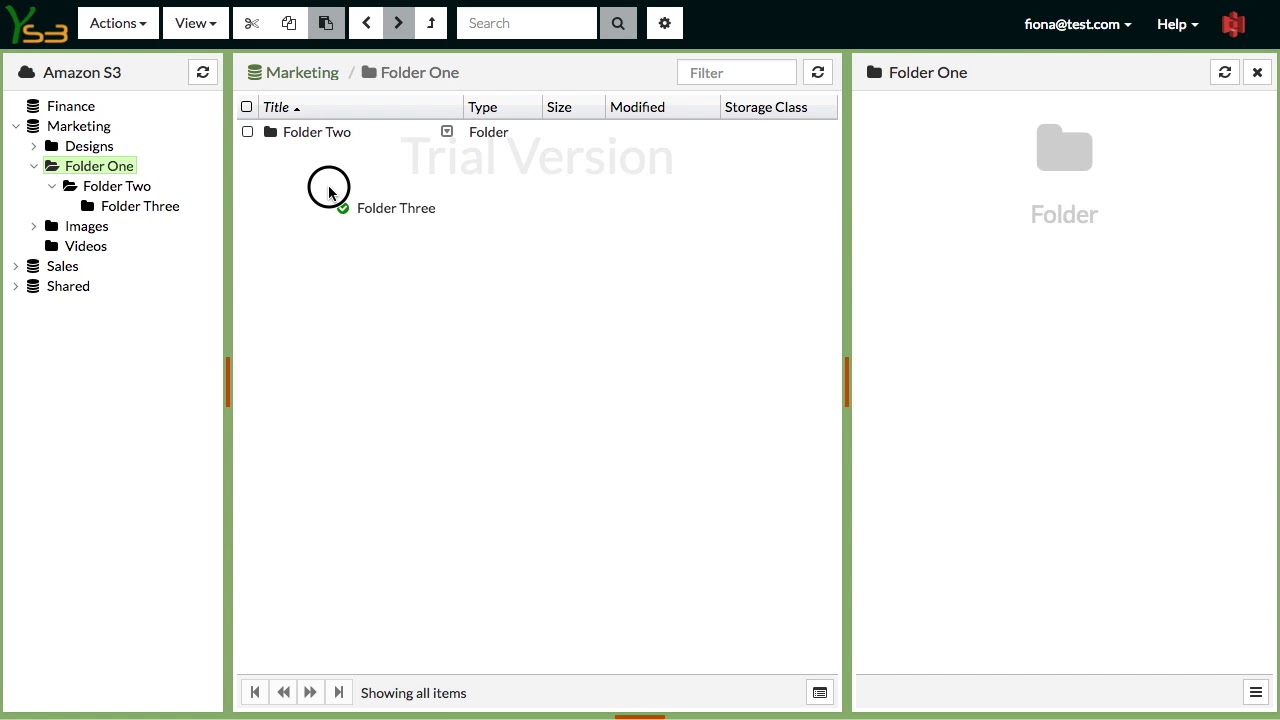
Task: Open Folder Two row action dropdown
Action: (447, 131)
